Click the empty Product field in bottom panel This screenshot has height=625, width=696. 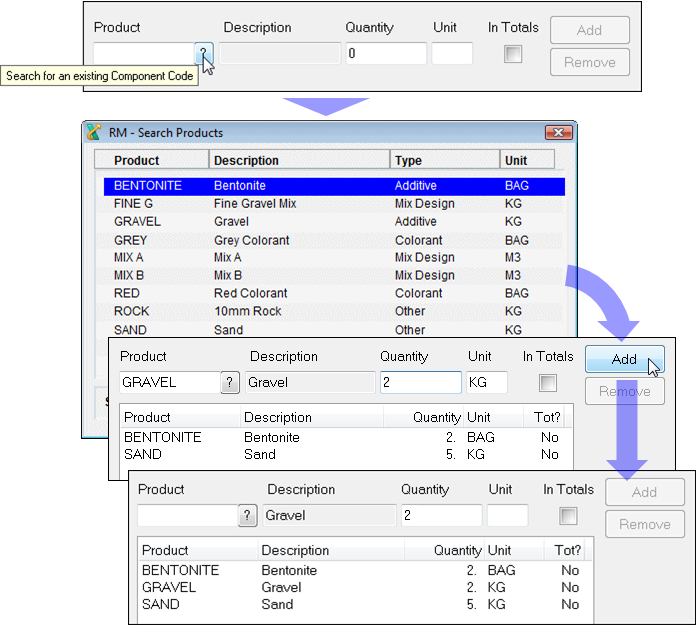point(188,515)
